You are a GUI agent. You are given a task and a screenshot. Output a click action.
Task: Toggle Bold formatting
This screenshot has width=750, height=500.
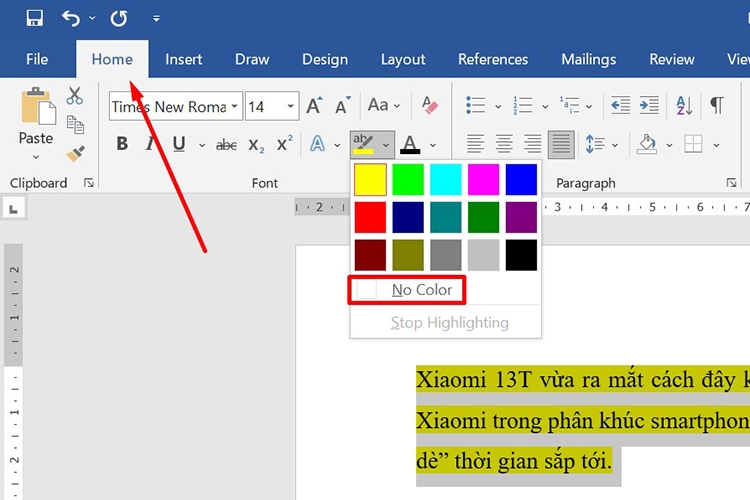click(x=122, y=144)
